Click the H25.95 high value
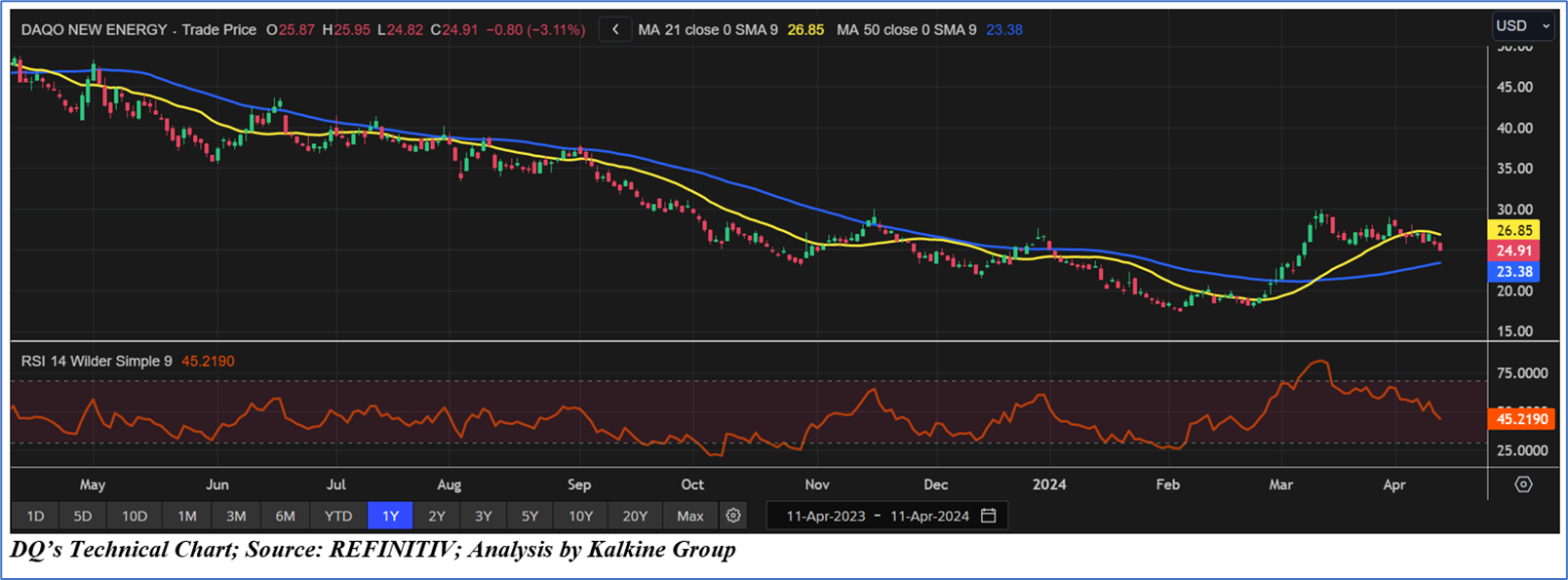This screenshot has height=580, width=1568. coord(345,29)
